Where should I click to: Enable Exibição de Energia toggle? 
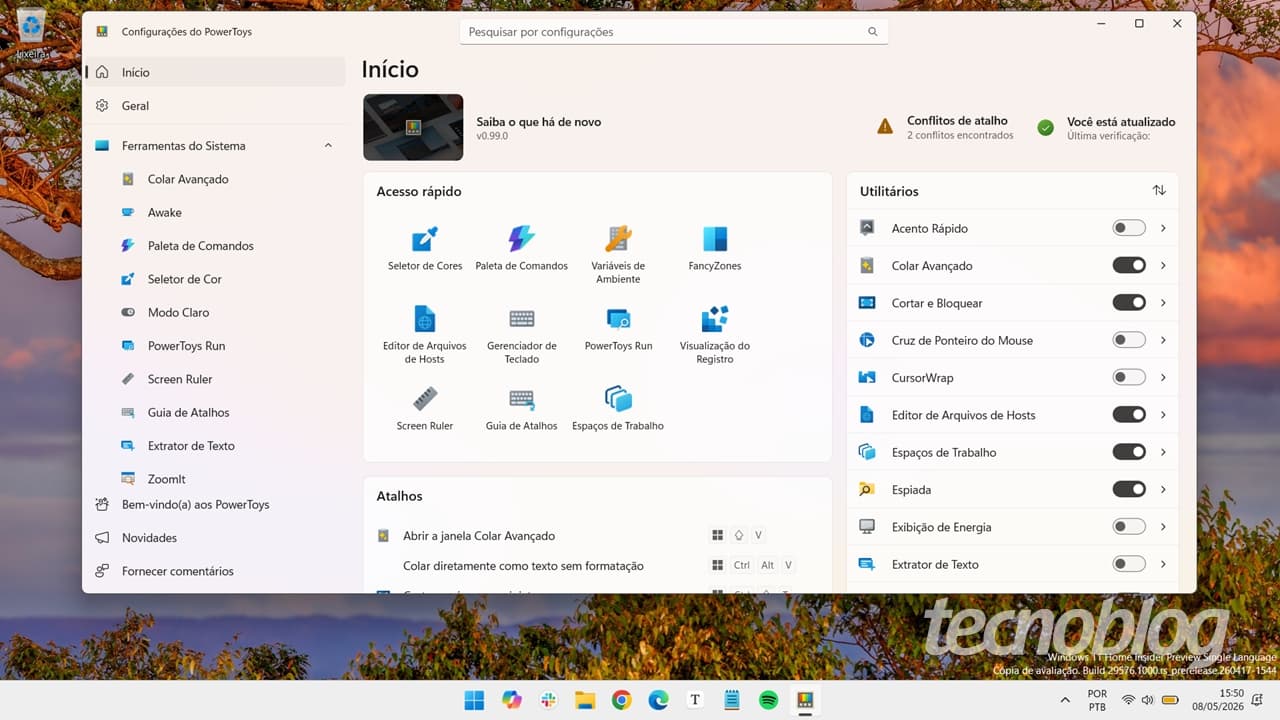click(x=1129, y=527)
